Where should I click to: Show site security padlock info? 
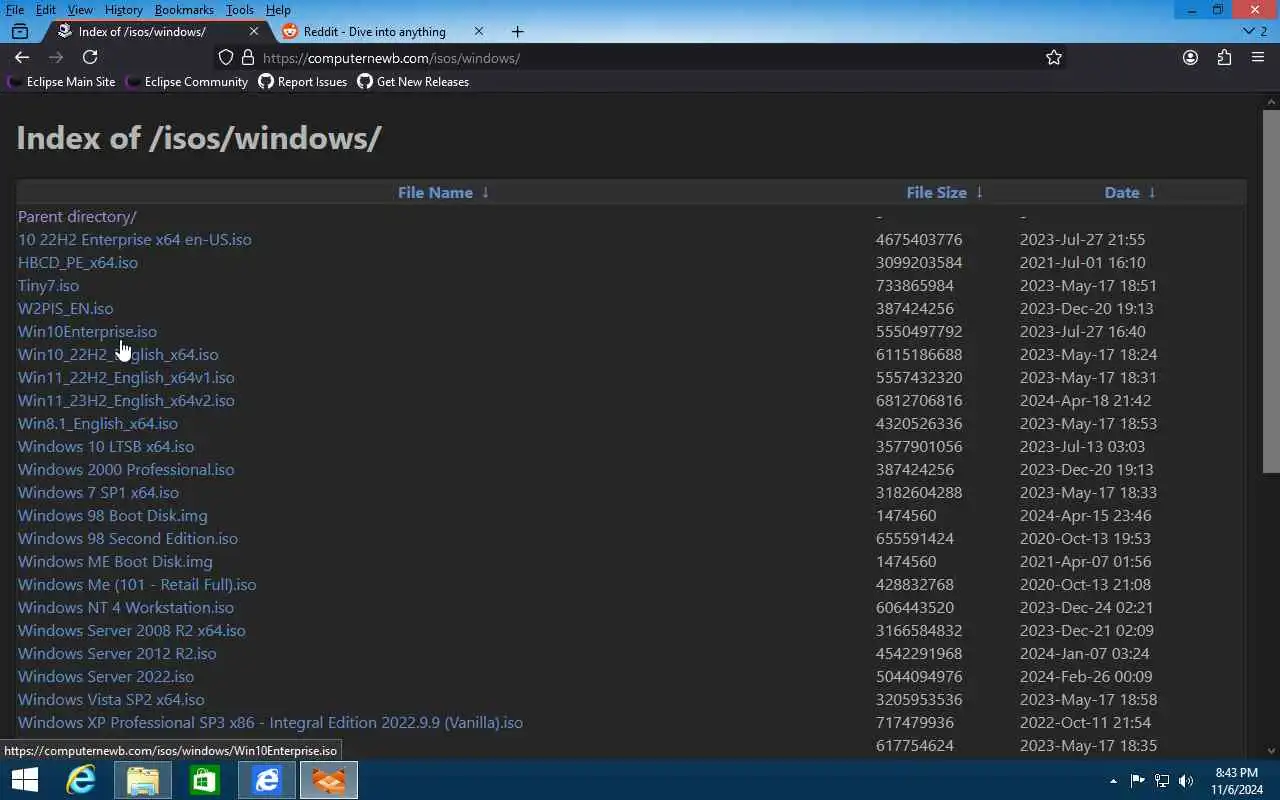click(248, 58)
